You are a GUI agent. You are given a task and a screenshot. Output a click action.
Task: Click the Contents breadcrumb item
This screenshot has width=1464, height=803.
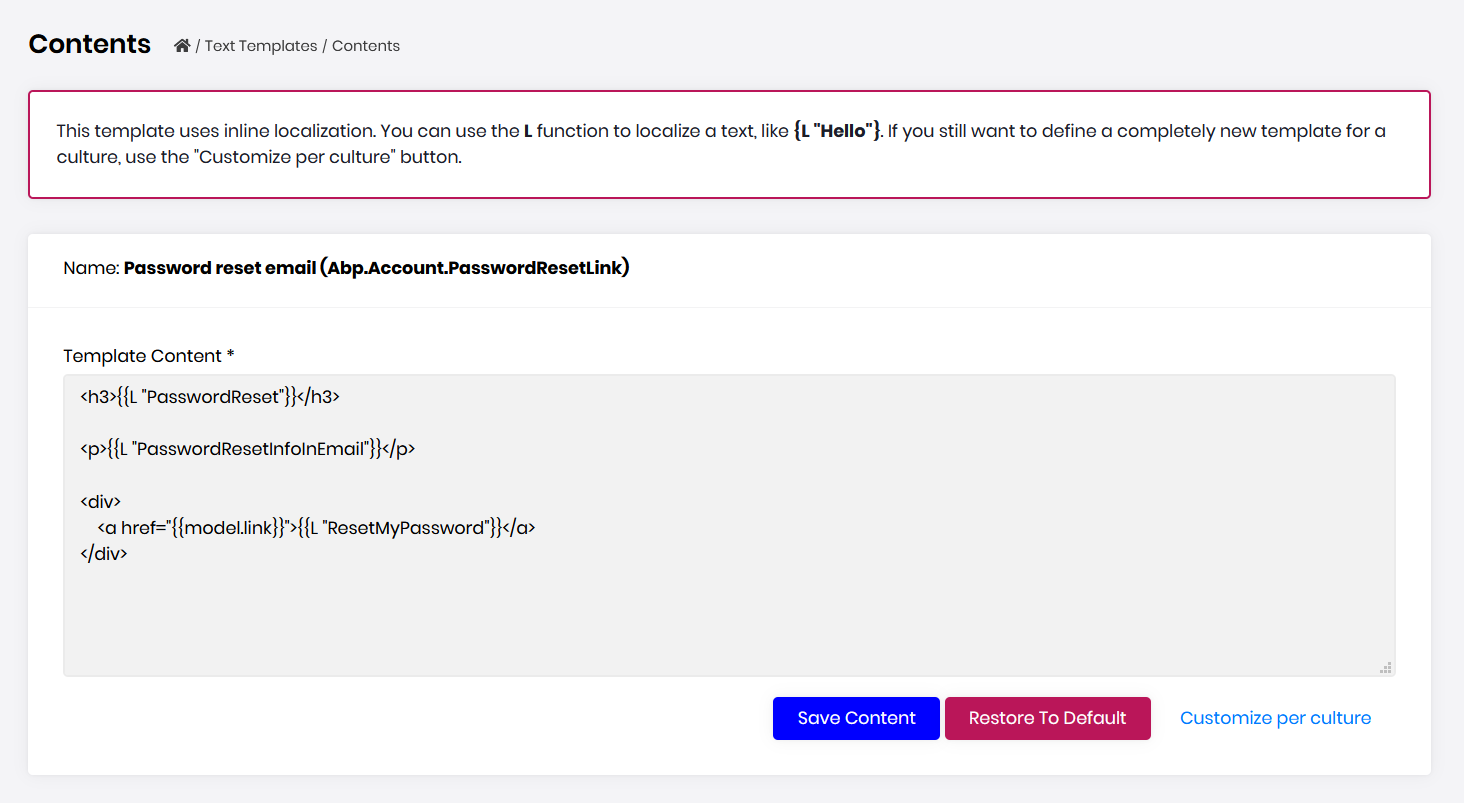(366, 46)
